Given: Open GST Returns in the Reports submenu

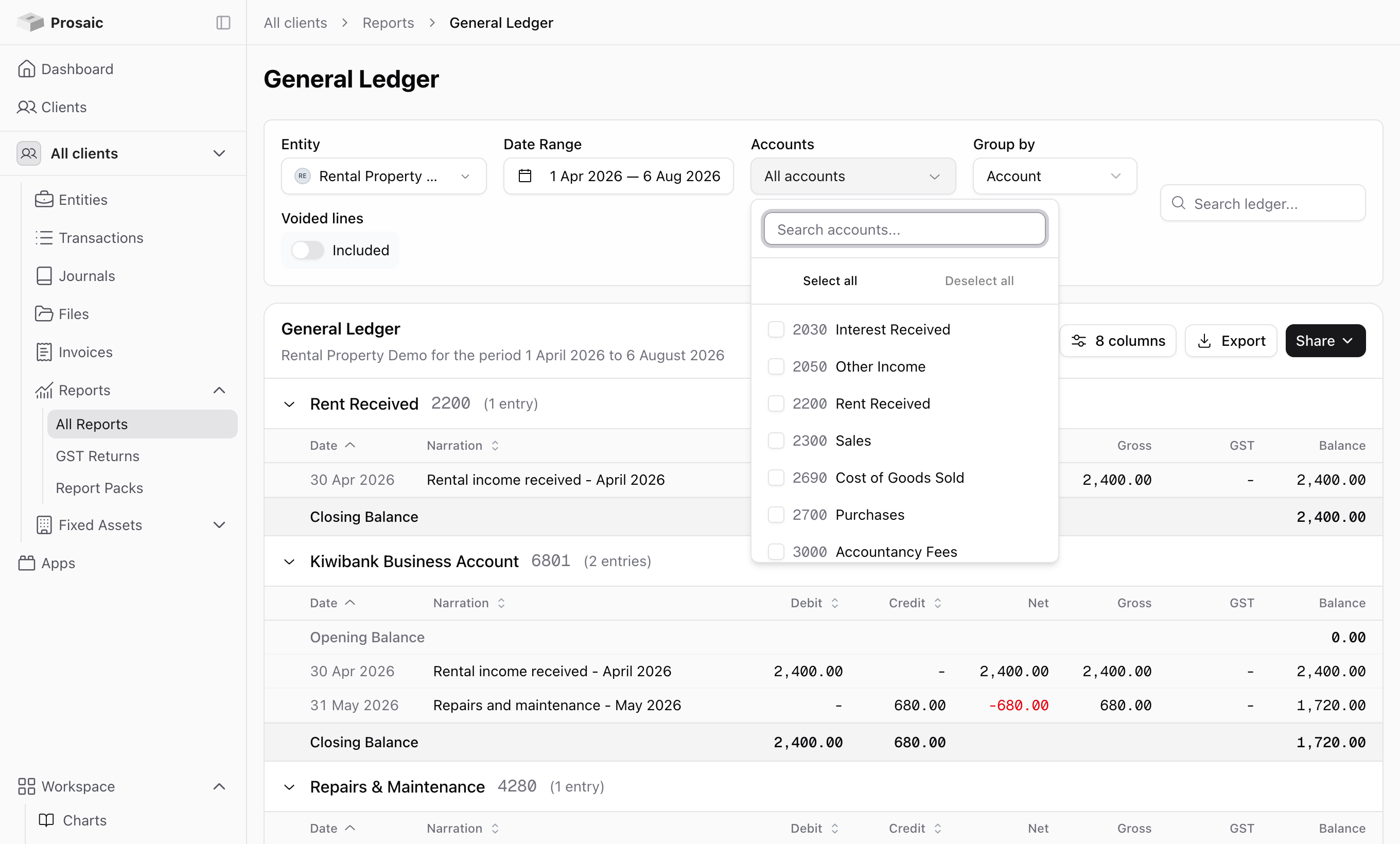Looking at the screenshot, I should (97, 456).
